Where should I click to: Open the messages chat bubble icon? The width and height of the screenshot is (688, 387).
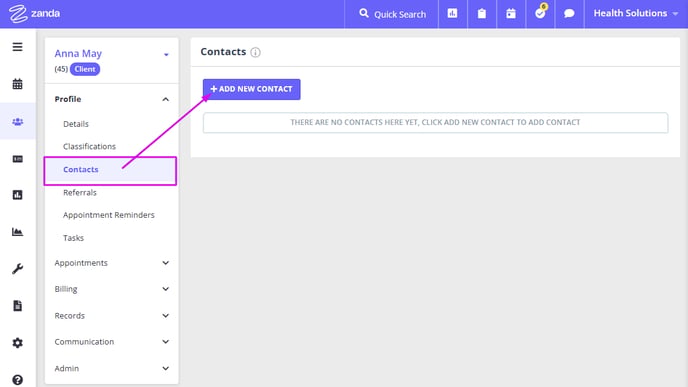(569, 14)
